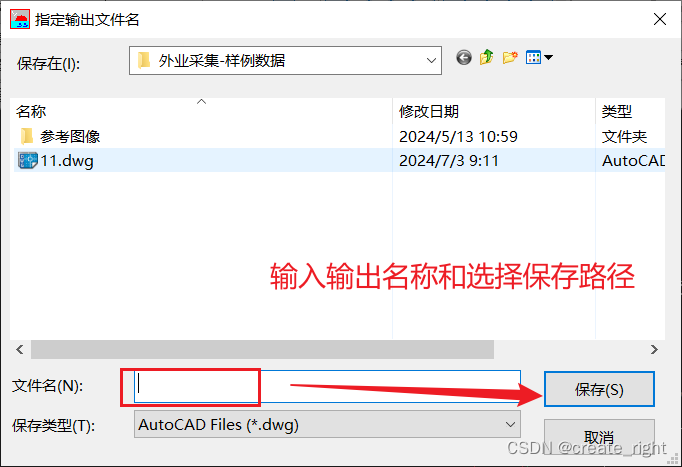Sort by 名称 column header
Image resolution: width=682 pixels, height=467 pixels.
click(x=201, y=111)
